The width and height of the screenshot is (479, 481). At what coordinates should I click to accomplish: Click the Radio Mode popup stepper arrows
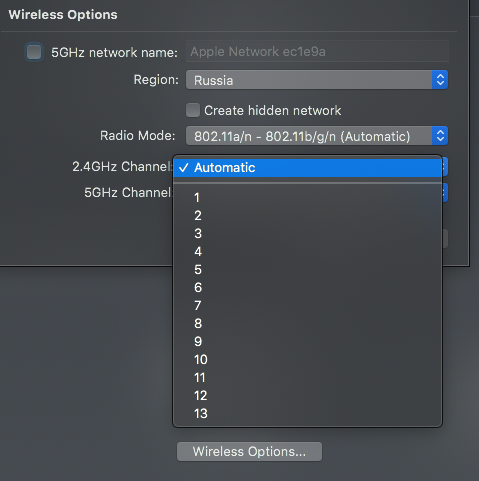coord(440,136)
